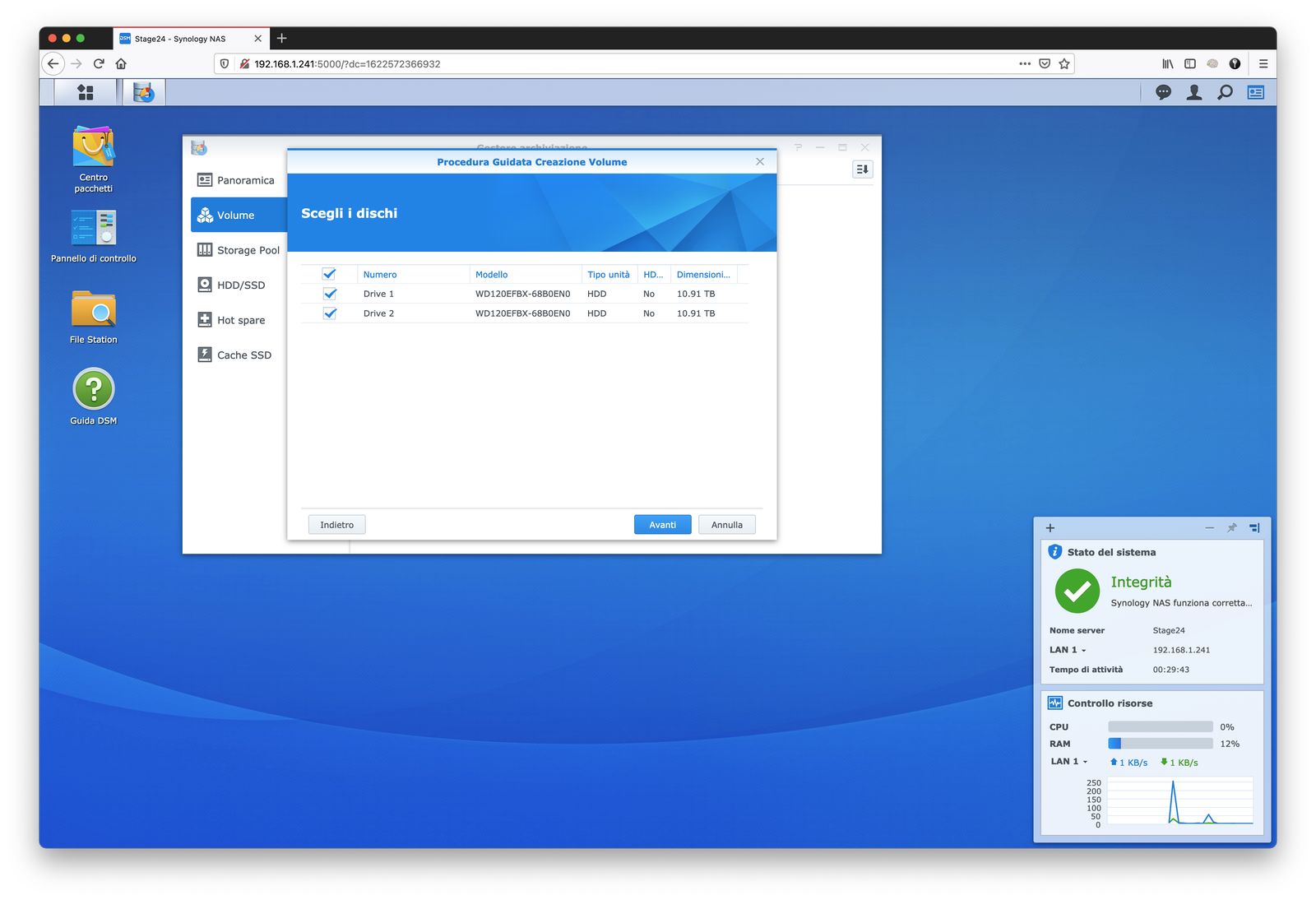Toggle the DSM widgets panel icon

[x=1256, y=92]
